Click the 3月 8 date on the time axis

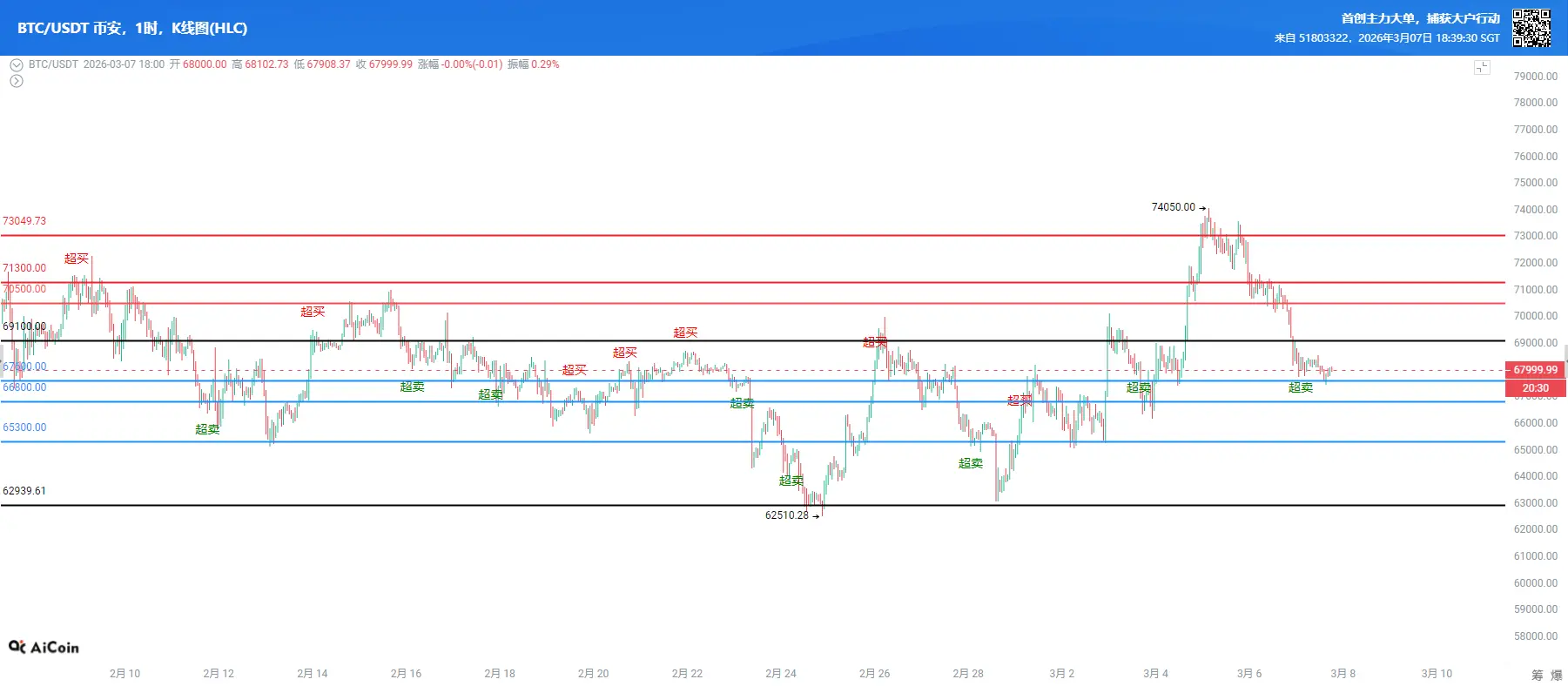(x=1343, y=674)
